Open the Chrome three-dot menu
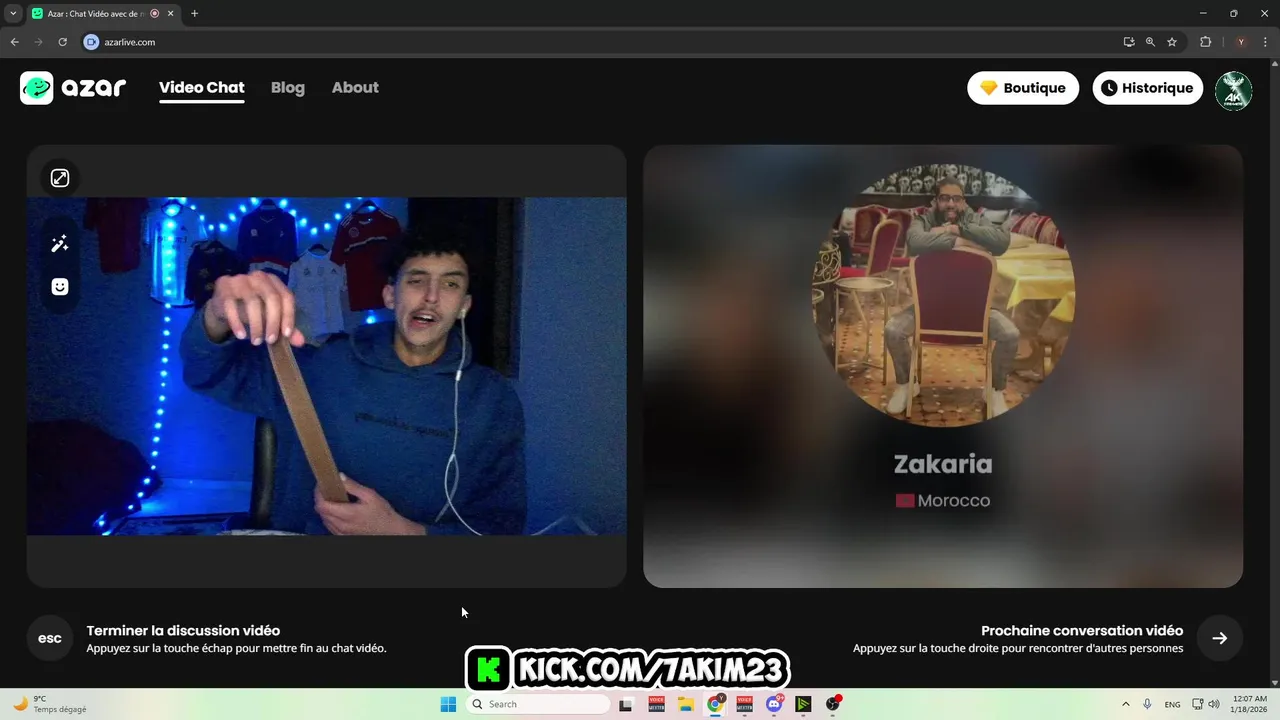 point(1266,42)
